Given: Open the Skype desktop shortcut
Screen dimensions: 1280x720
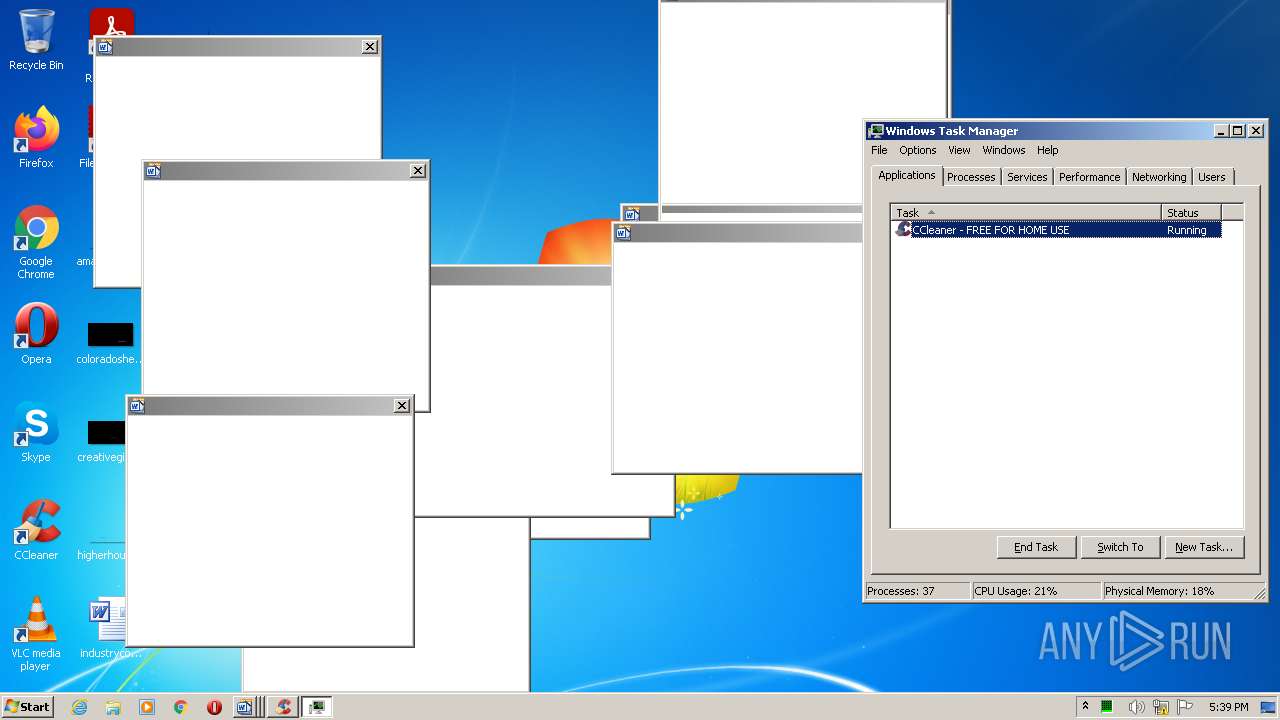Looking at the screenshot, I should pos(36,432).
